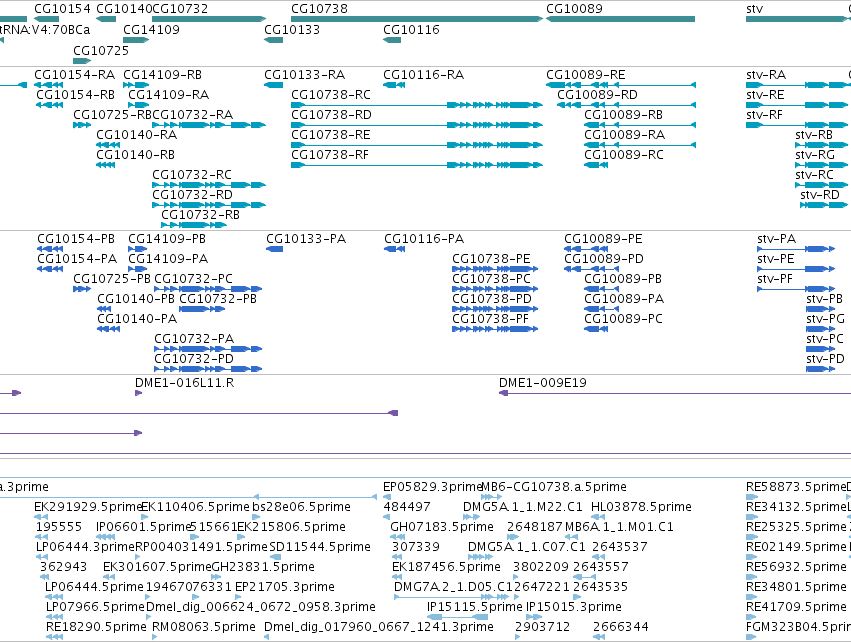Click EST GH07183.5prime
This screenshot has width=851, height=642.
click(442, 527)
